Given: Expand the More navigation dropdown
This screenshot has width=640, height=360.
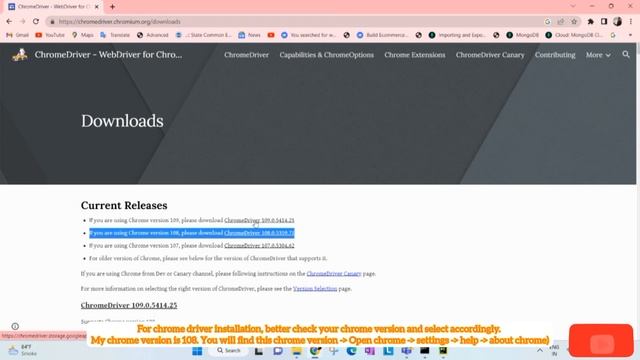Looking at the screenshot, I should click(598, 55).
